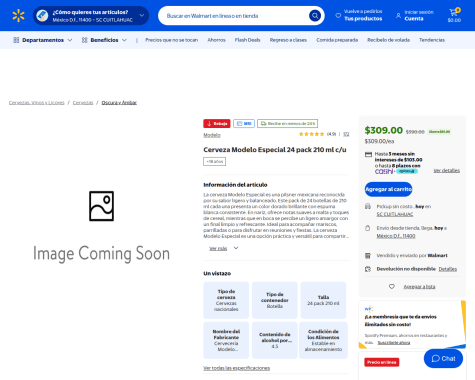The height and width of the screenshot is (380, 475).
Task: Click the image placeholder icon
Action: [x=101, y=206]
